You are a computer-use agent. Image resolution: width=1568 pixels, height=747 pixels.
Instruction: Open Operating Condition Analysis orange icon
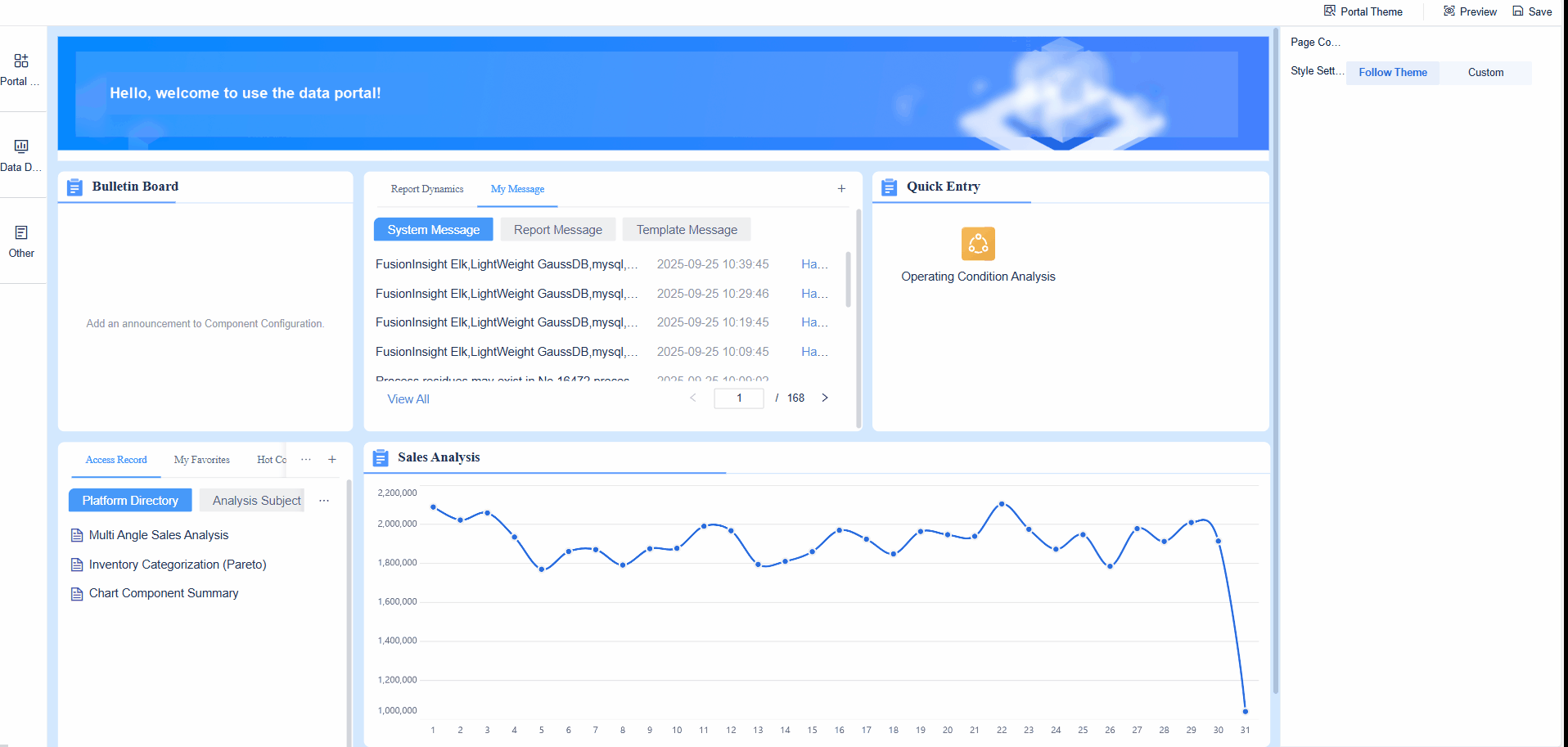pyautogui.click(x=978, y=244)
